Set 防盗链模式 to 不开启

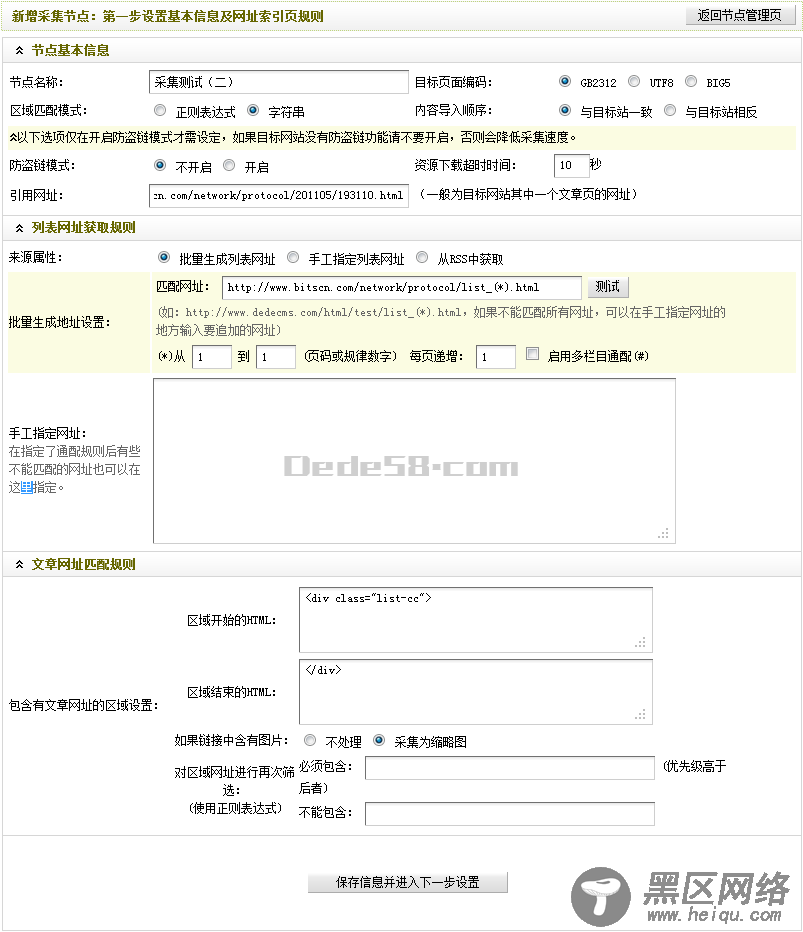click(160, 165)
